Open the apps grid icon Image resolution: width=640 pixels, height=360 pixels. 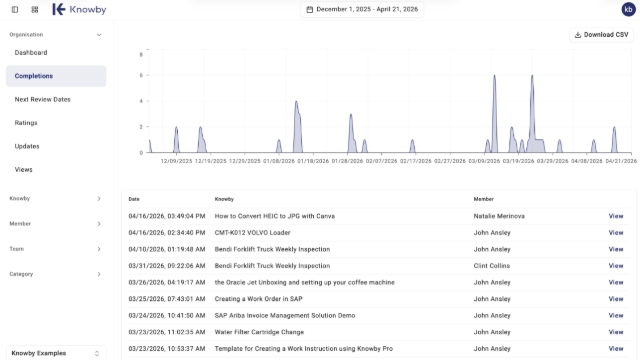tap(35, 9)
